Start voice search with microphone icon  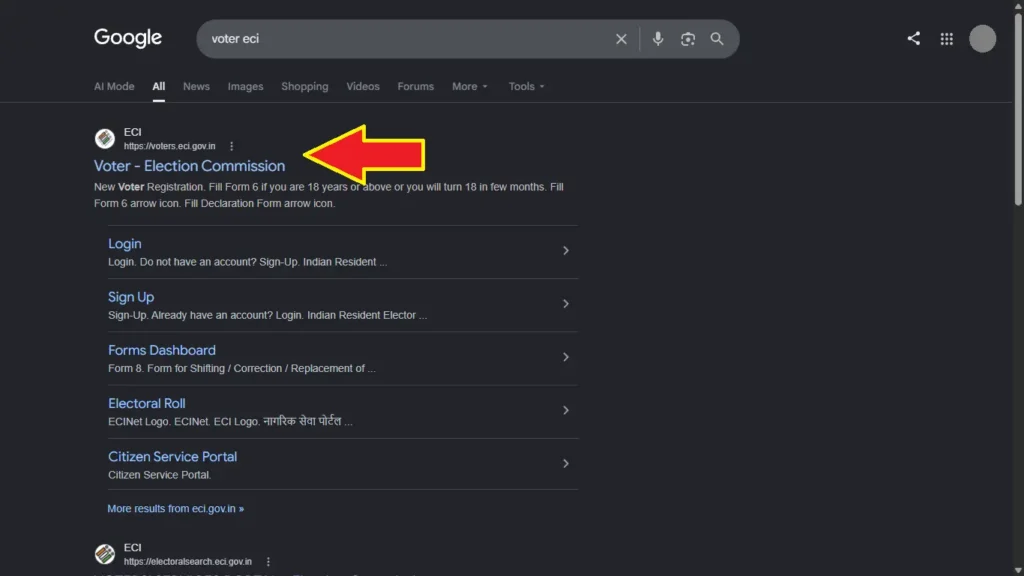(x=658, y=39)
